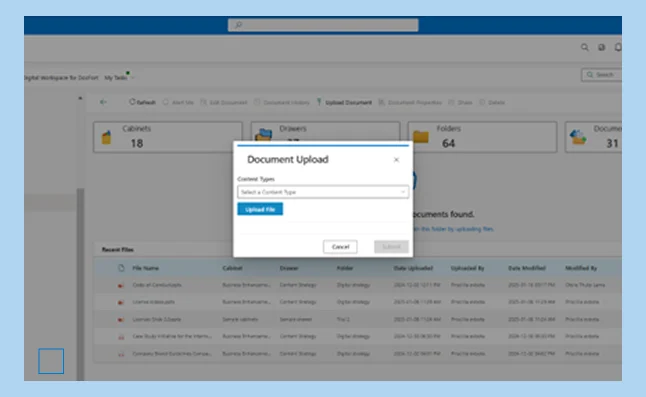646x397 pixels.
Task: Sort by the File Name column header
Action: point(145,268)
